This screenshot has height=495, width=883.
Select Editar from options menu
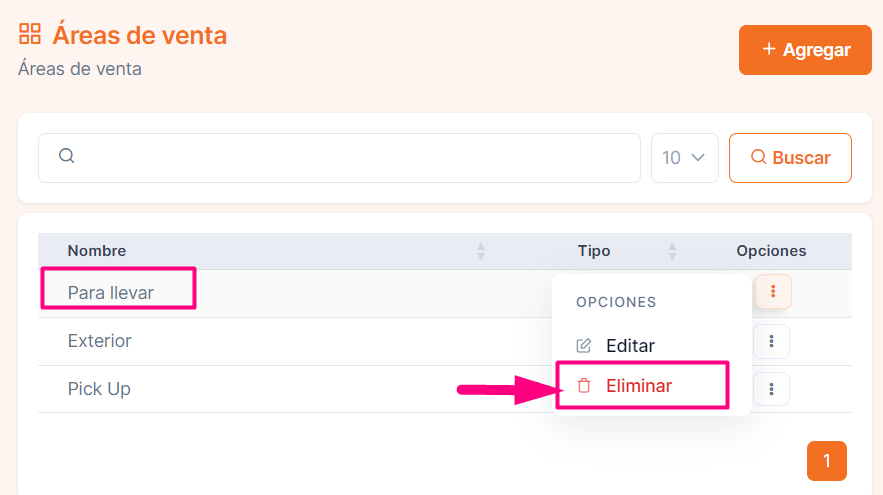(x=630, y=345)
